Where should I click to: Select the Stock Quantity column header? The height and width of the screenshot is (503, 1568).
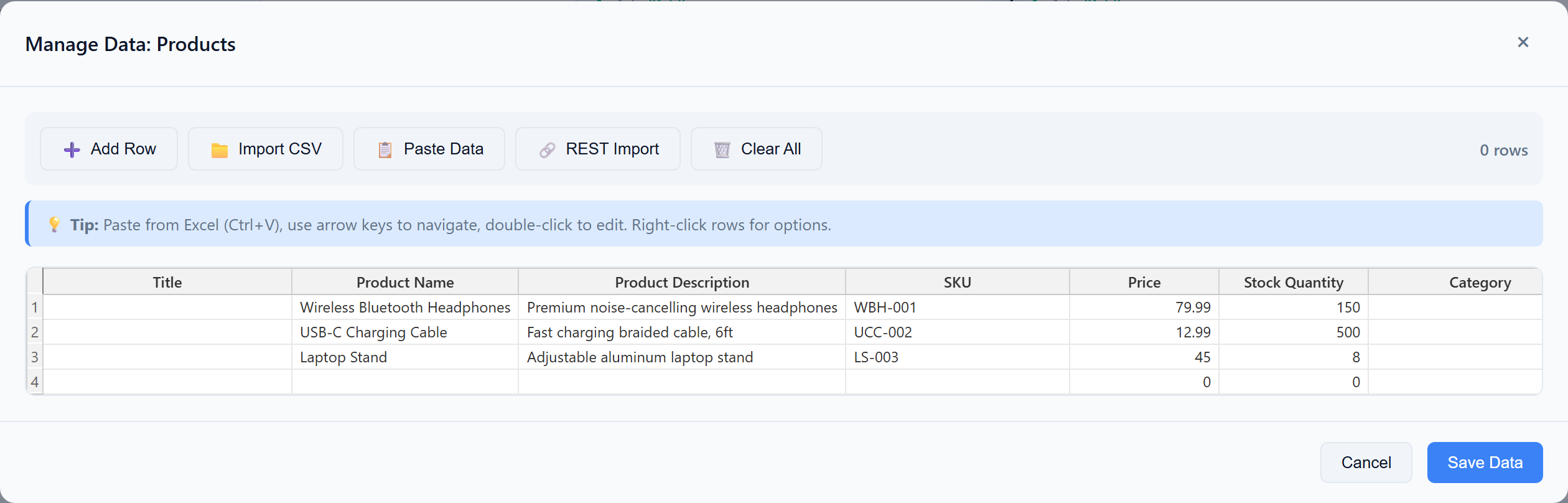pos(1294,282)
